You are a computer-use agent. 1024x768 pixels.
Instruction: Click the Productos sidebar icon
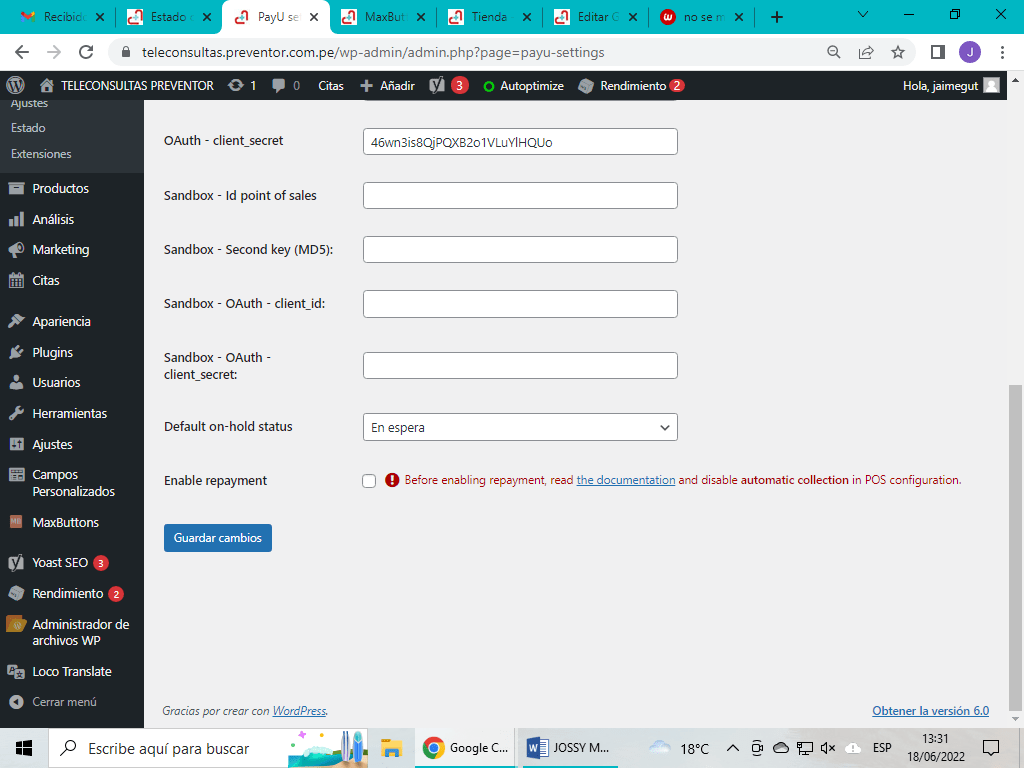coord(16,189)
